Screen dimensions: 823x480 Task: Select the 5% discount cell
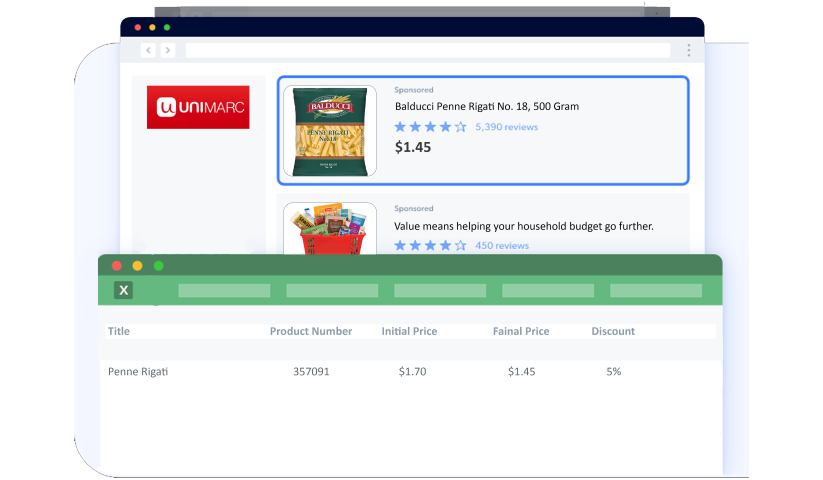(x=614, y=371)
